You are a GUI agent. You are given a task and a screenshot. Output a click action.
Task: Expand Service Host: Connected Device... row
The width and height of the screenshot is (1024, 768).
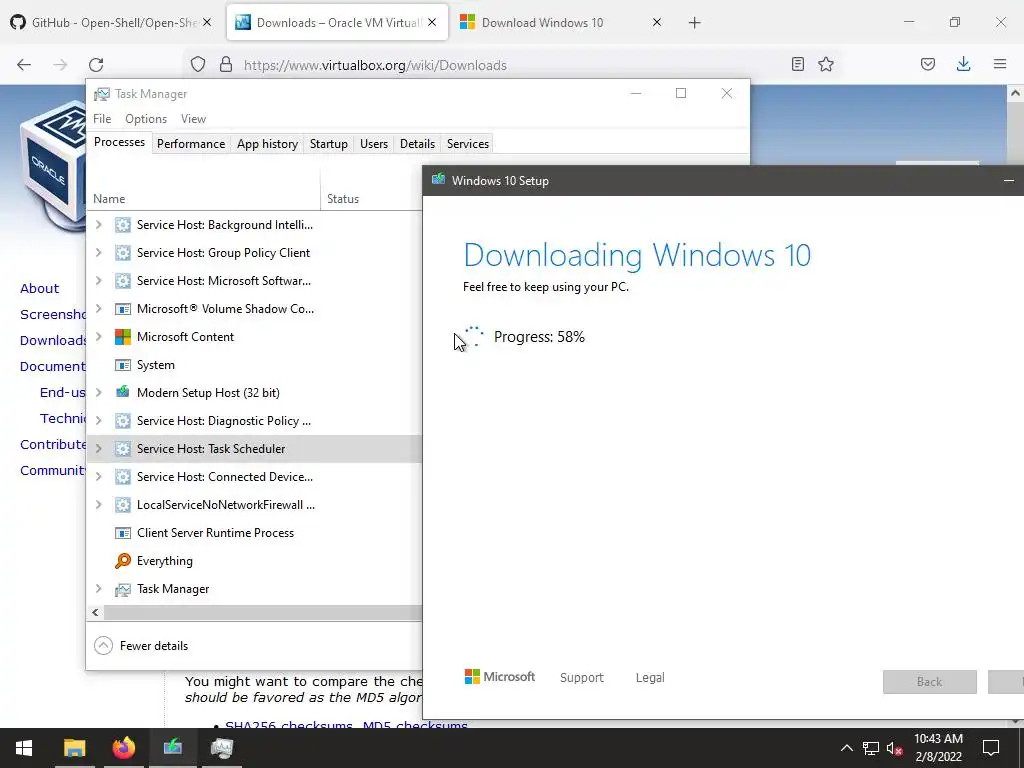coord(99,477)
